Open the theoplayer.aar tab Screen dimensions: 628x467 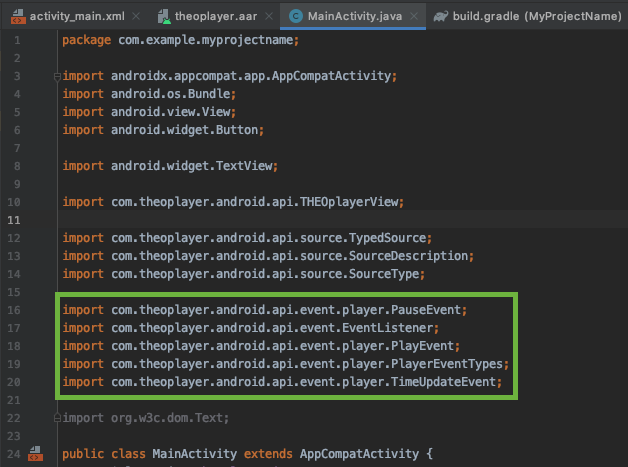click(x=212, y=17)
